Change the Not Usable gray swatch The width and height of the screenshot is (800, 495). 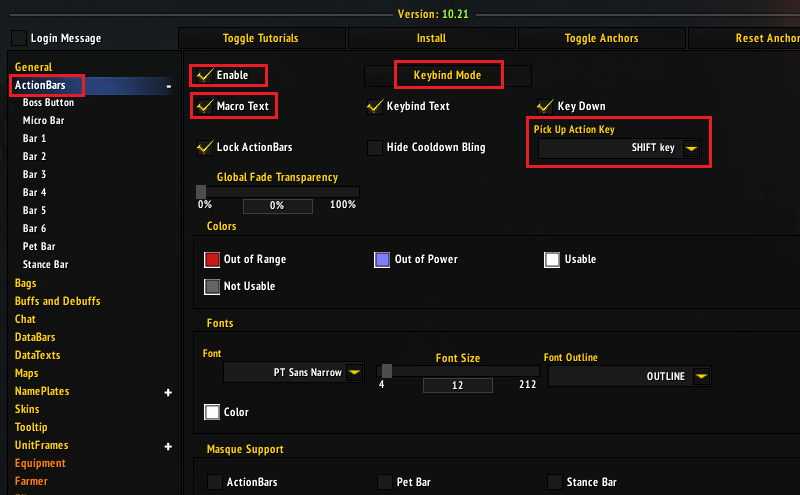click(212, 286)
